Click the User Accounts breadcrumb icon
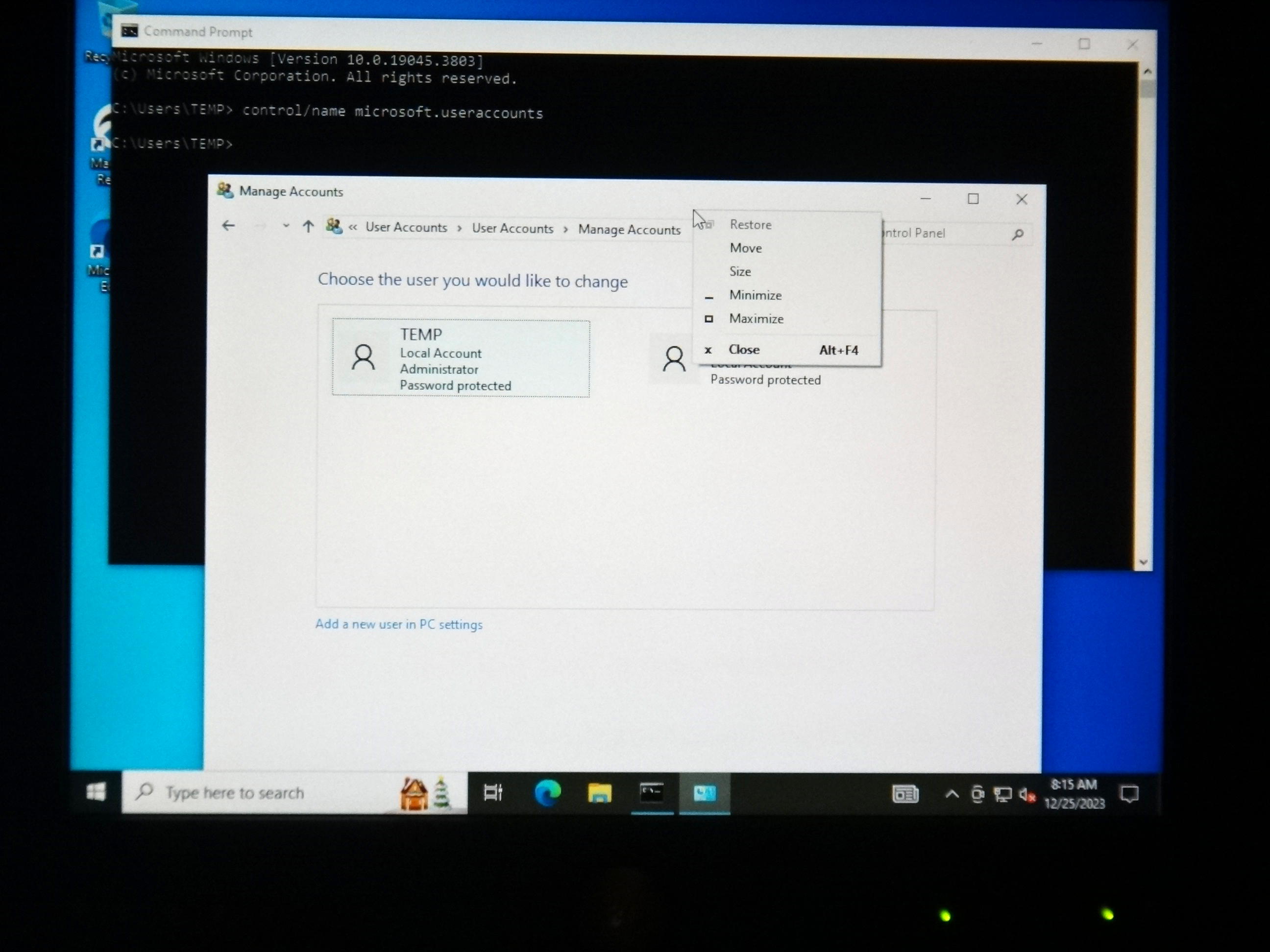The width and height of the screenshot is (1270, 952). pyautogui.click(x=334, y=226)
